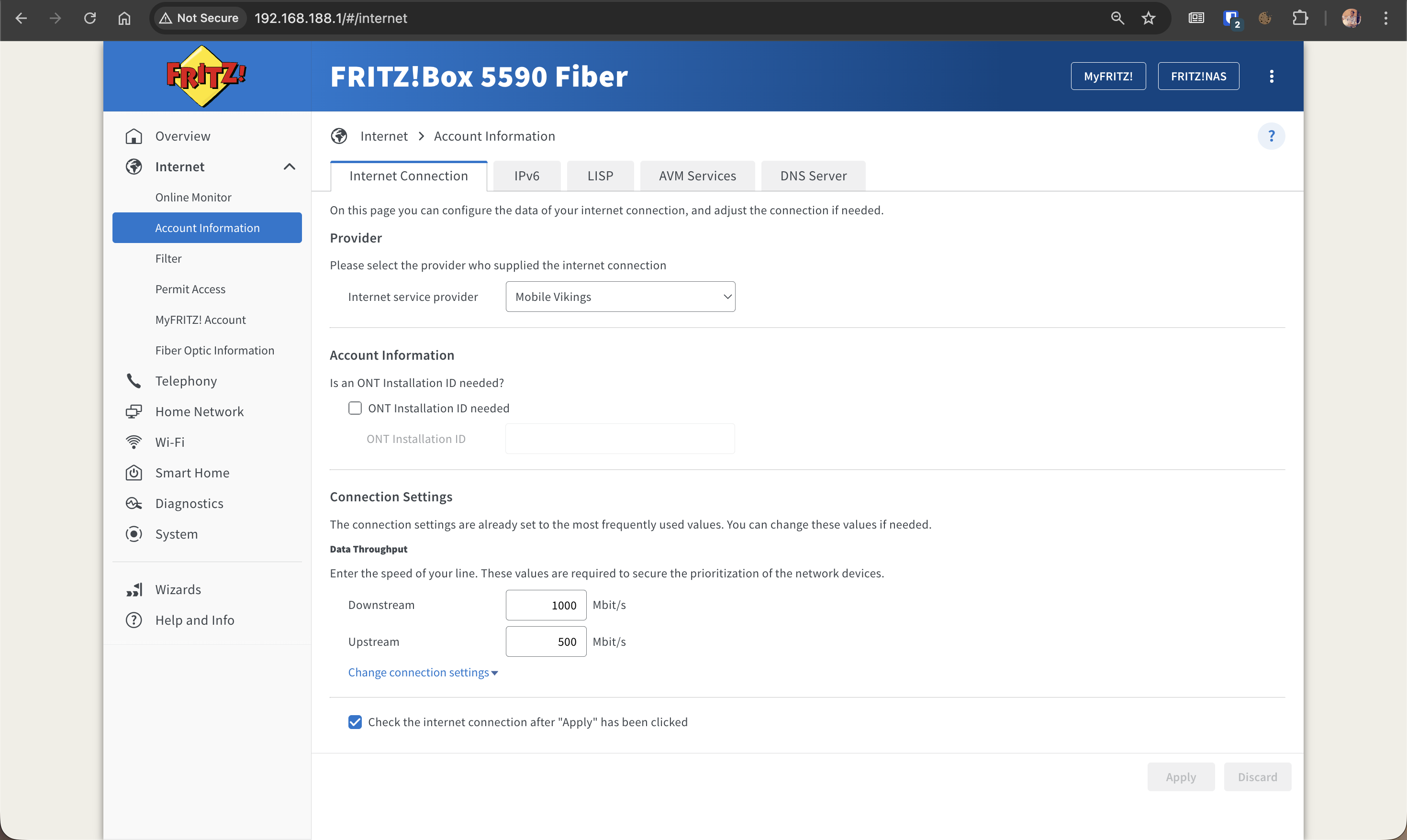
Task: Click the Diagnostics icon in the sidebar
Action: [134, 503]
